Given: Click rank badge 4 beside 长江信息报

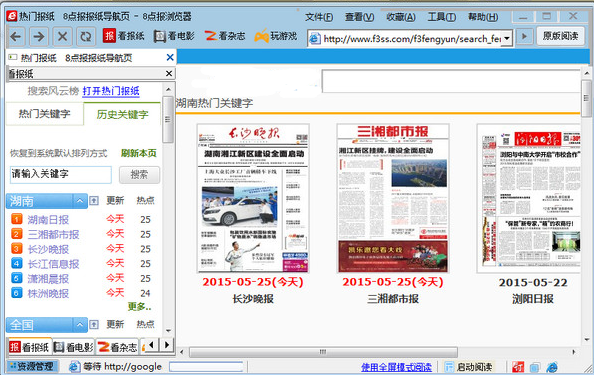Looking at the screenshot, I should [17, 263].
